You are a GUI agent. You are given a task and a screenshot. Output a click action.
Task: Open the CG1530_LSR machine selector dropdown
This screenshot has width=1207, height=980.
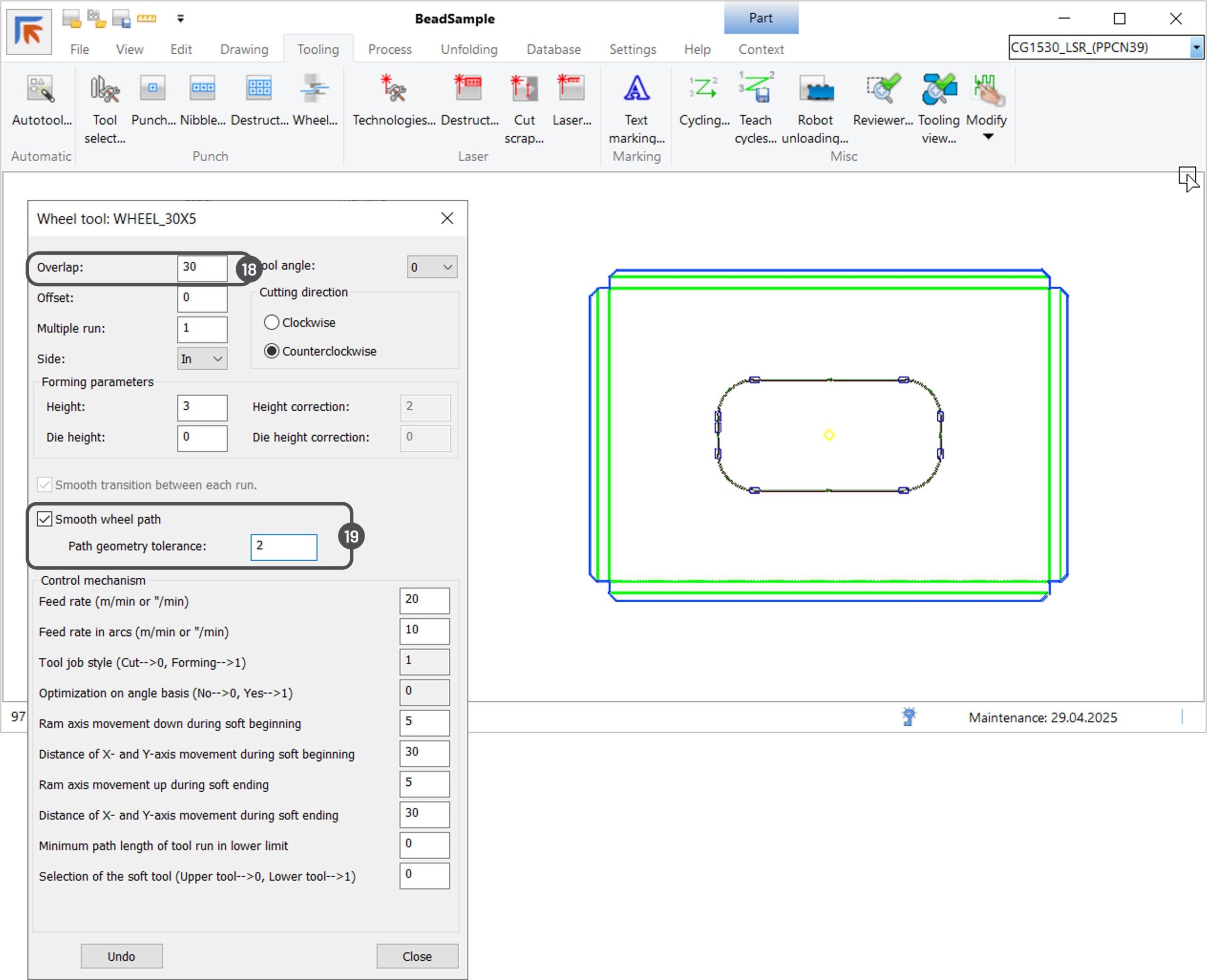click(x=1196, y=48)
